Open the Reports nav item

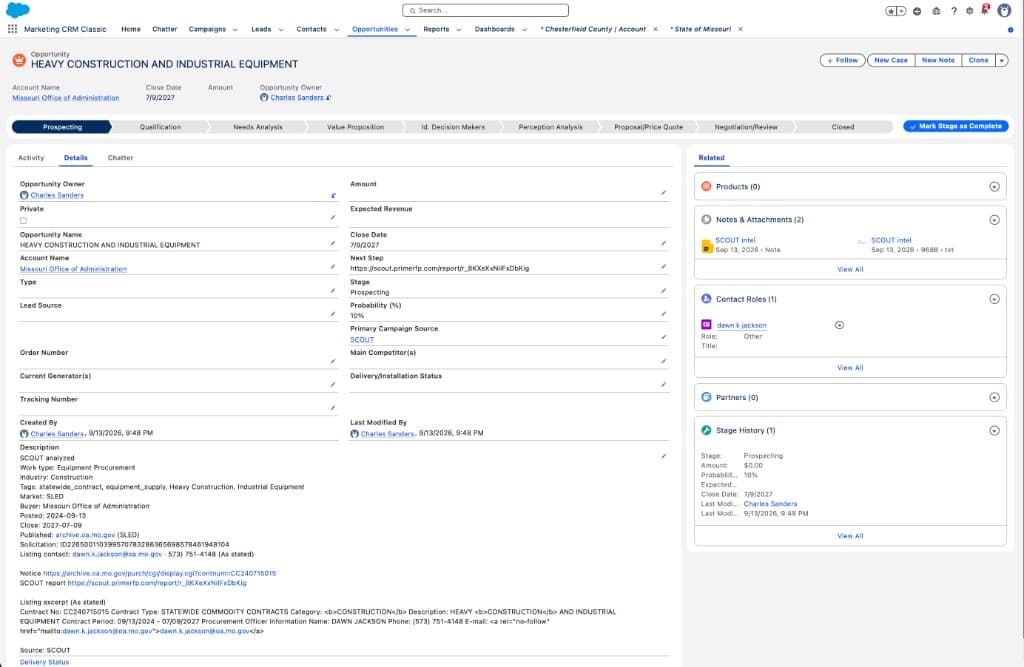(436, 29)
